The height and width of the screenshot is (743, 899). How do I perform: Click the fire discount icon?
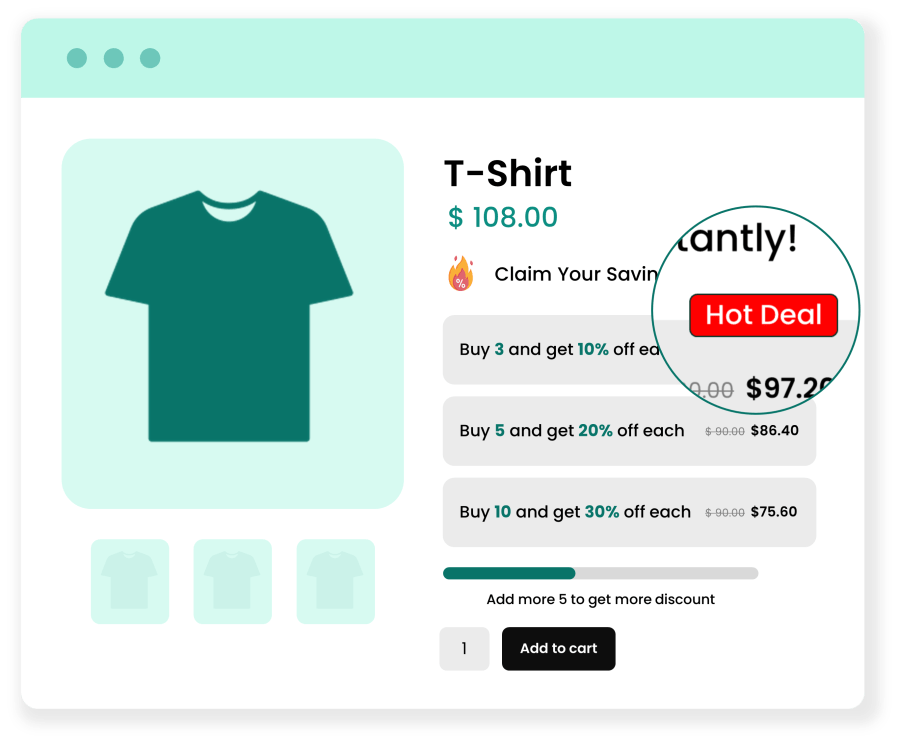(x=460, y=273)
